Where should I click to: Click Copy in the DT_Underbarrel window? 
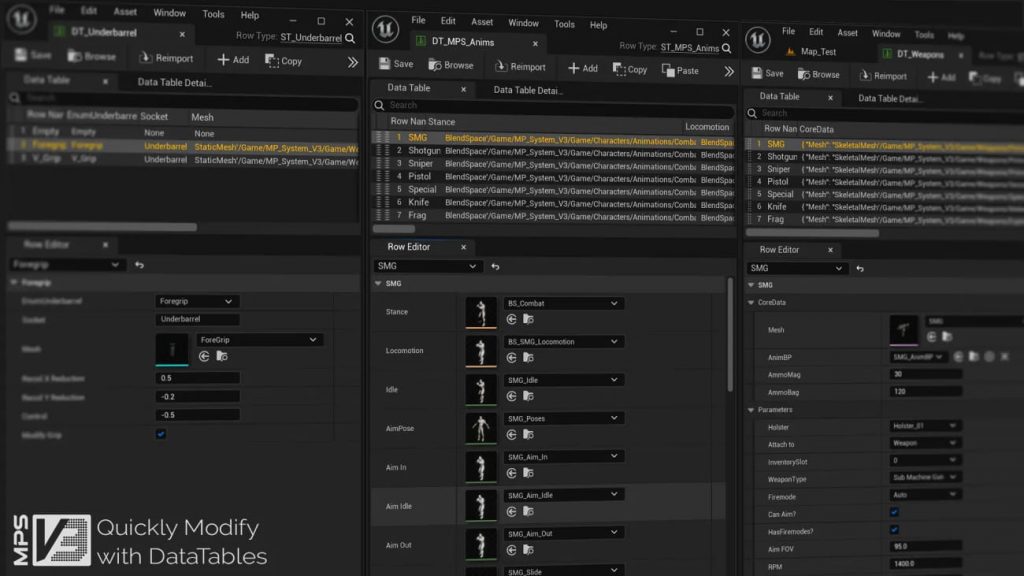coord(283,61)
